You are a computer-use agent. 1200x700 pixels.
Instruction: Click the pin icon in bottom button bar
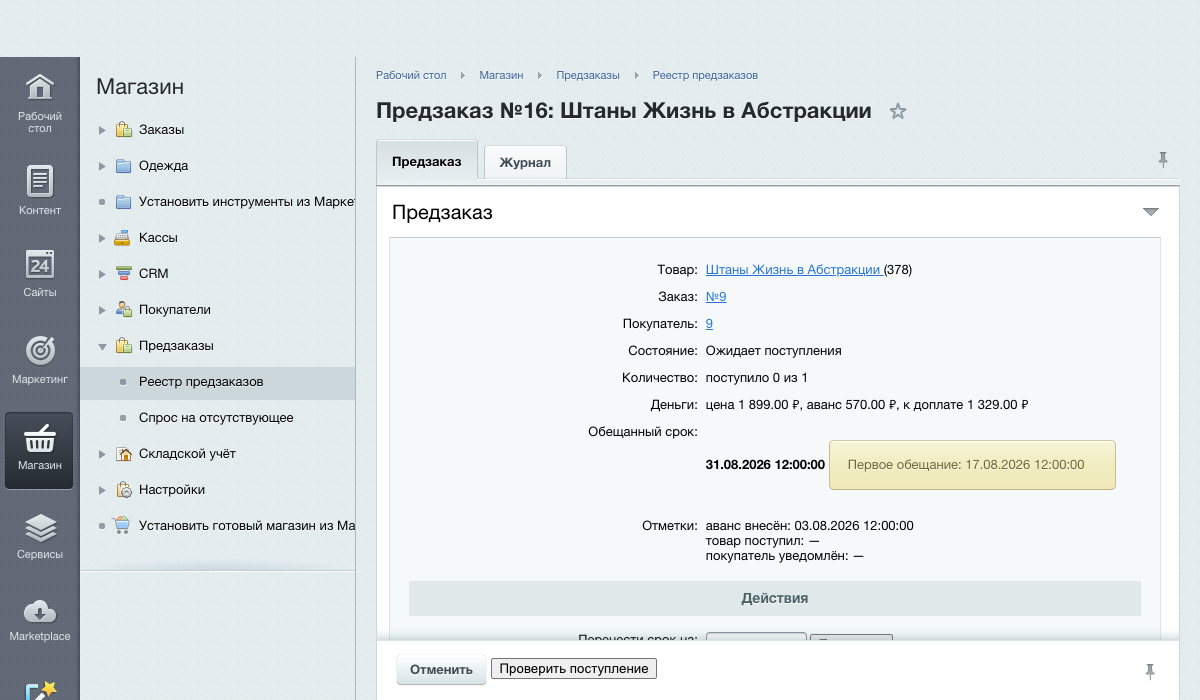coord(1149,671)
